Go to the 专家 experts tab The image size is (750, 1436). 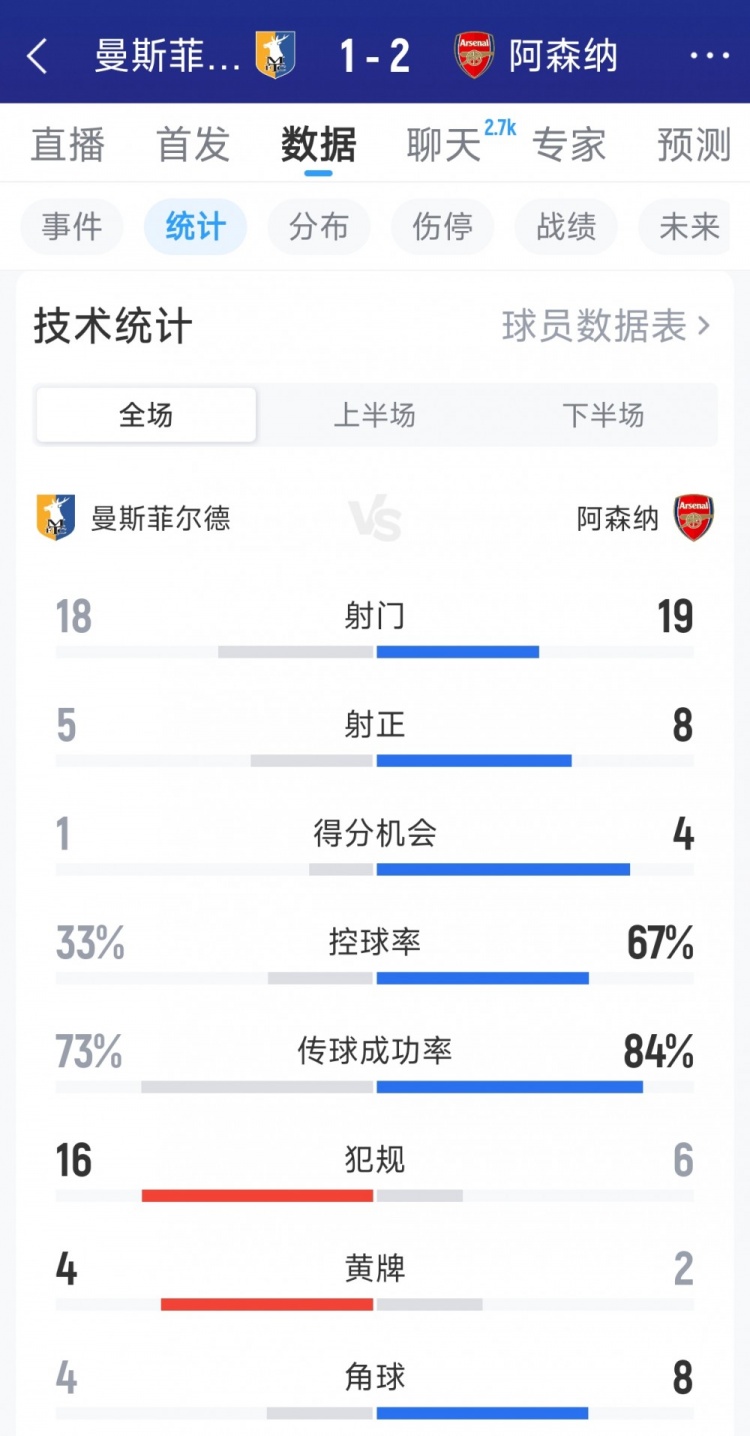pyautogui.click(x=569, y=145)
